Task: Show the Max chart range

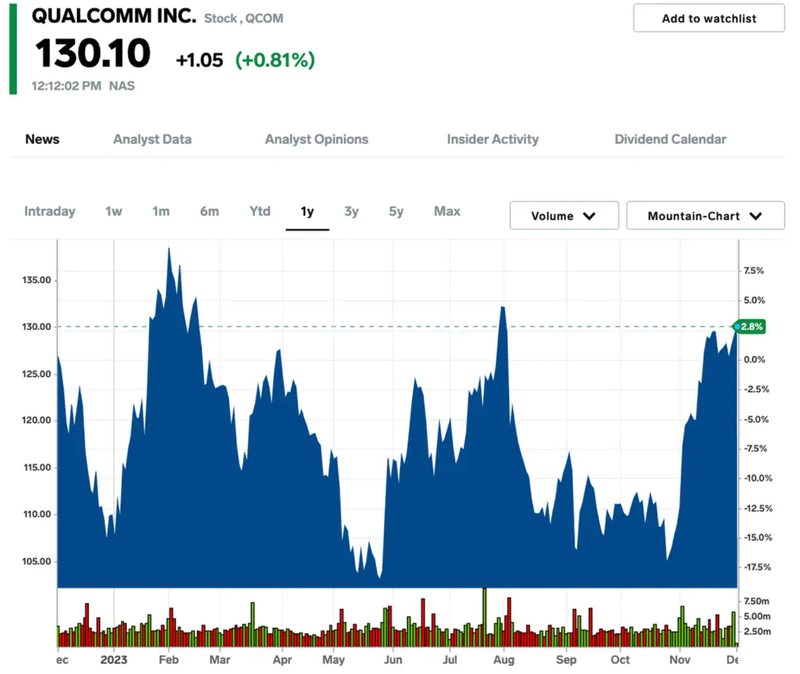Action: point(447,211)
